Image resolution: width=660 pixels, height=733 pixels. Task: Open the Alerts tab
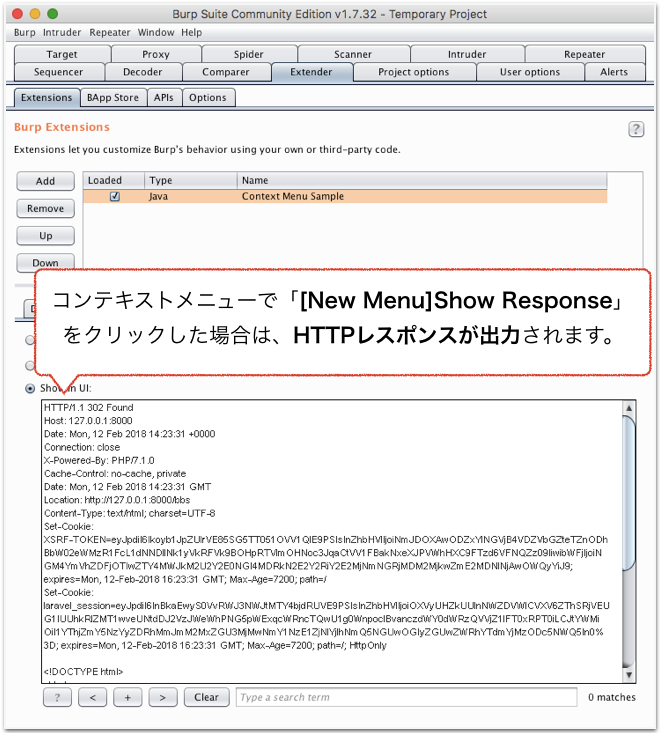614,72
